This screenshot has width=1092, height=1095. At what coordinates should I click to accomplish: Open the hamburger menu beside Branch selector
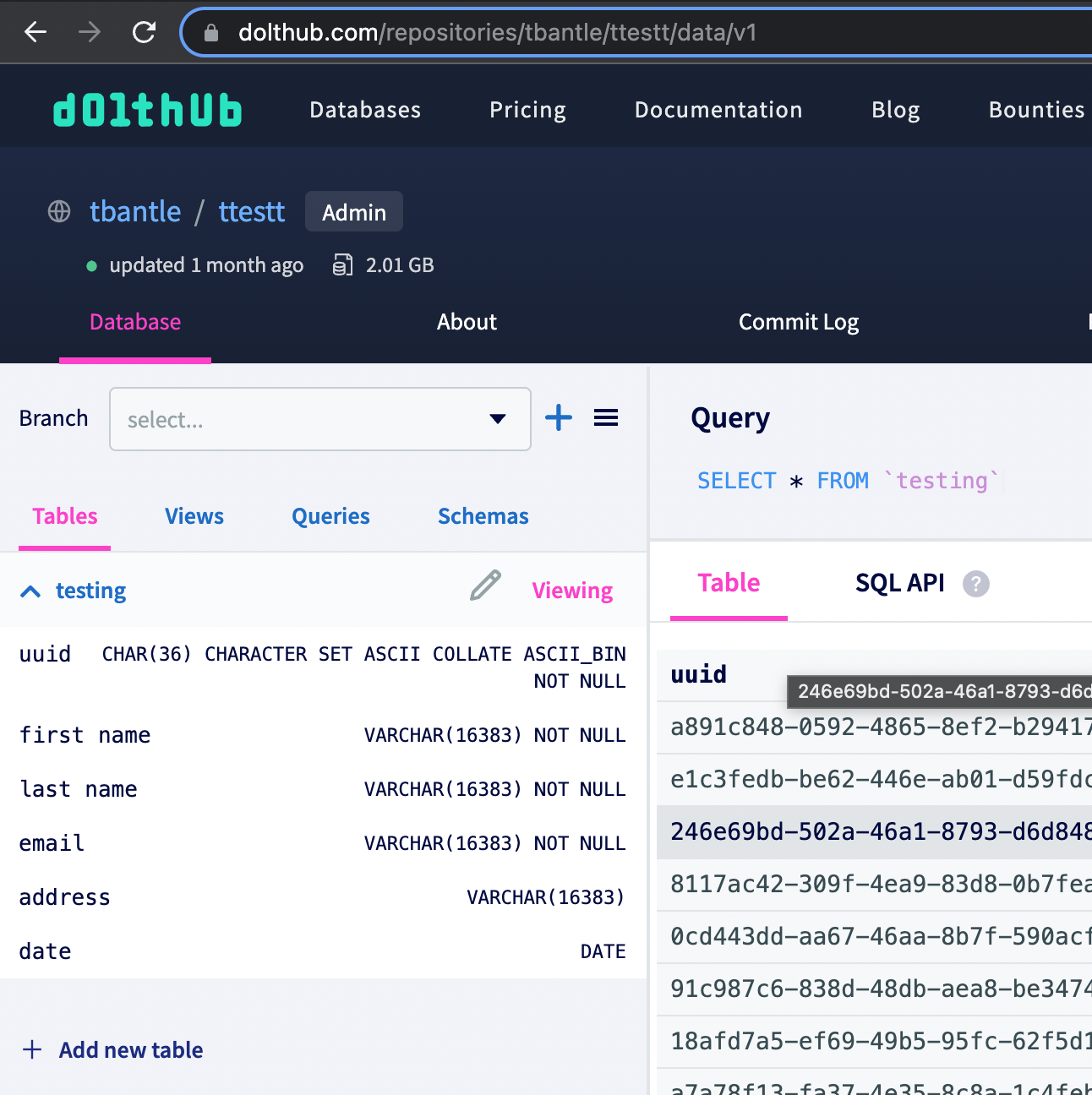(606, 417)
